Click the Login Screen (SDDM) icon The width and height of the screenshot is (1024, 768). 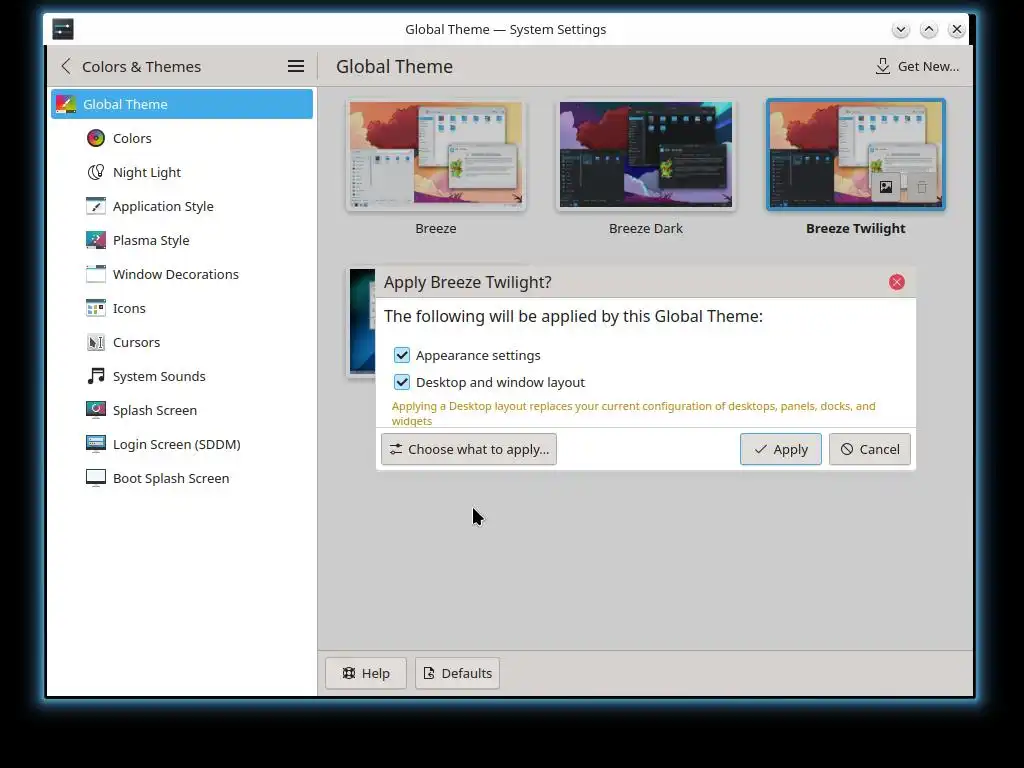[x=96, y=443]
